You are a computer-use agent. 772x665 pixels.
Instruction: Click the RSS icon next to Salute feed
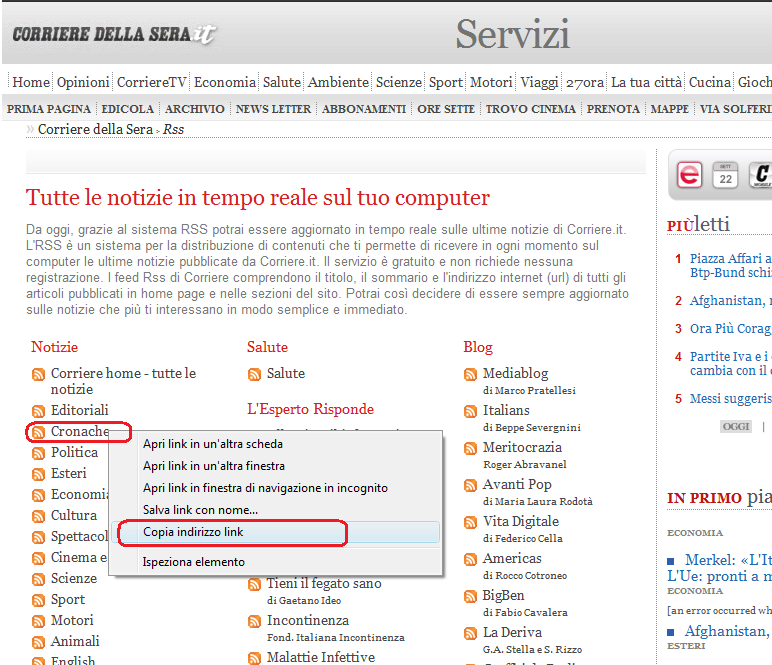[255, 375]
